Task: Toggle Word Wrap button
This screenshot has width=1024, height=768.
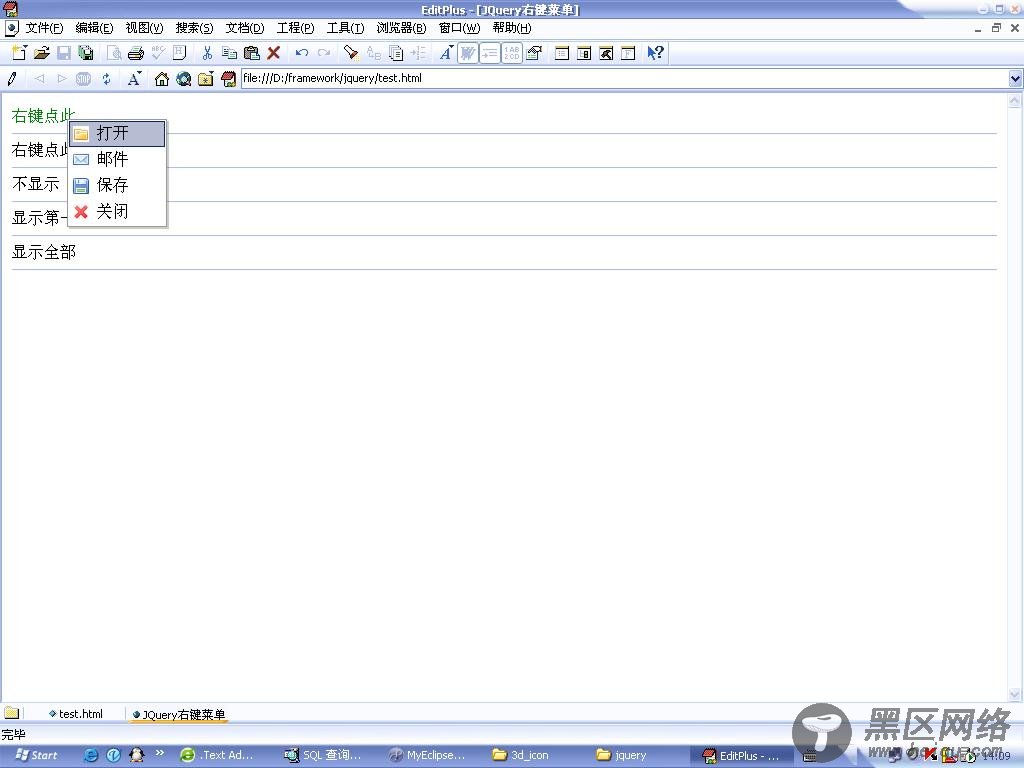Action: 468,53
